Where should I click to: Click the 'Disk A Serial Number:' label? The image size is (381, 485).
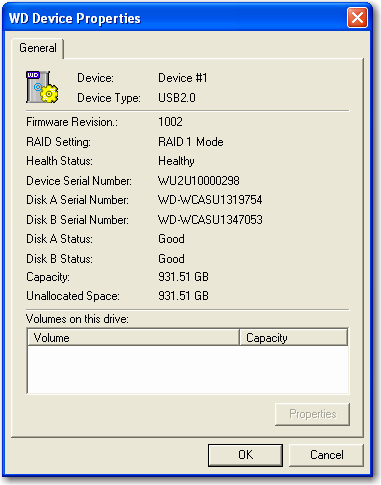pyautogui.click(x=77, y=200)
